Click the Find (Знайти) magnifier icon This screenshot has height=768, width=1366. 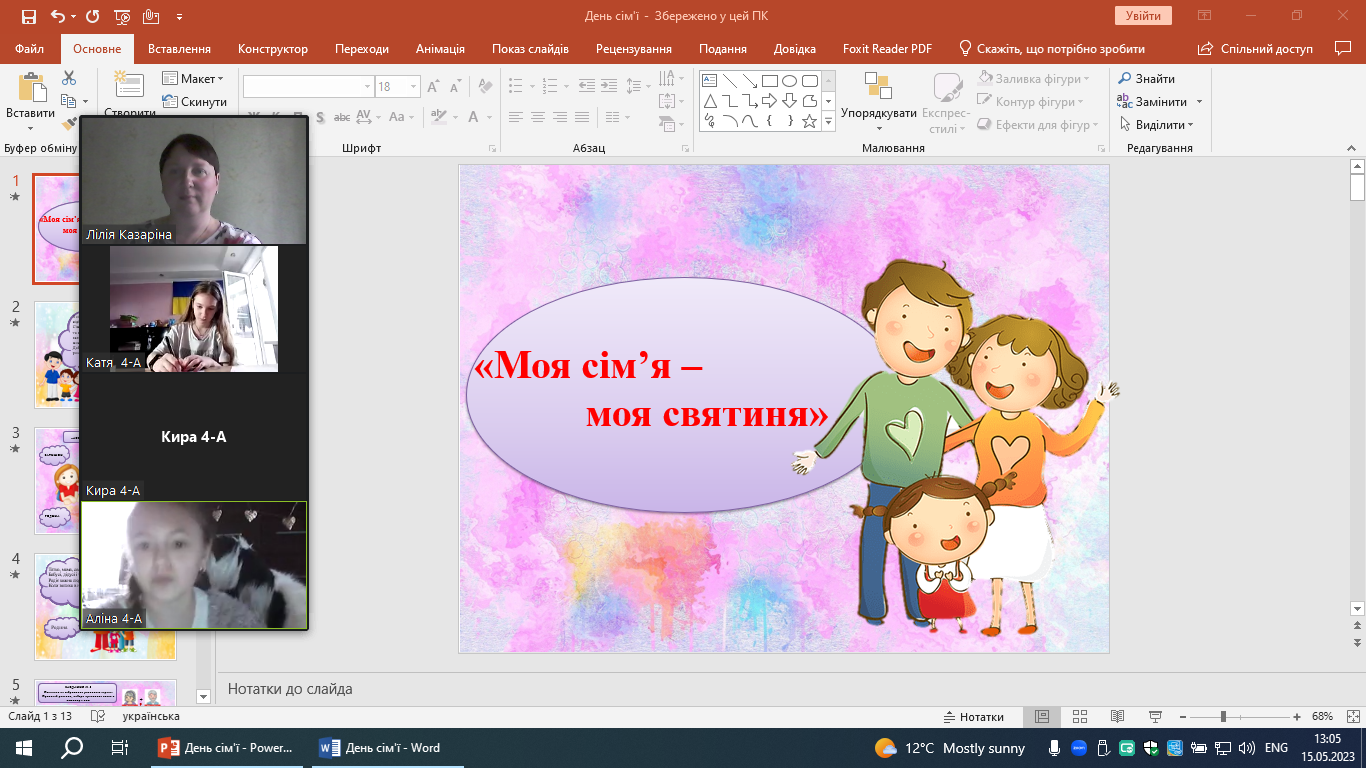point(1125,79)
